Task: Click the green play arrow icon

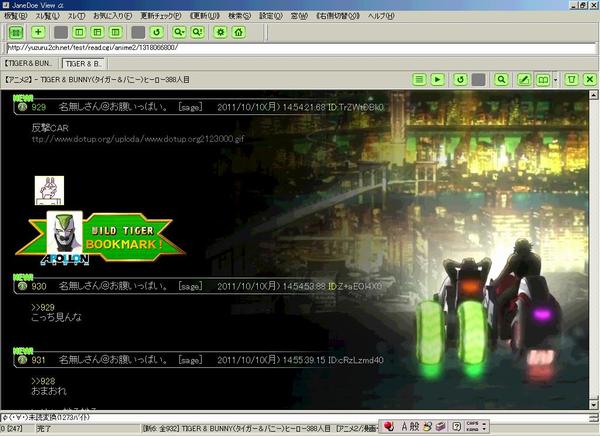Action: coord(437,80)
